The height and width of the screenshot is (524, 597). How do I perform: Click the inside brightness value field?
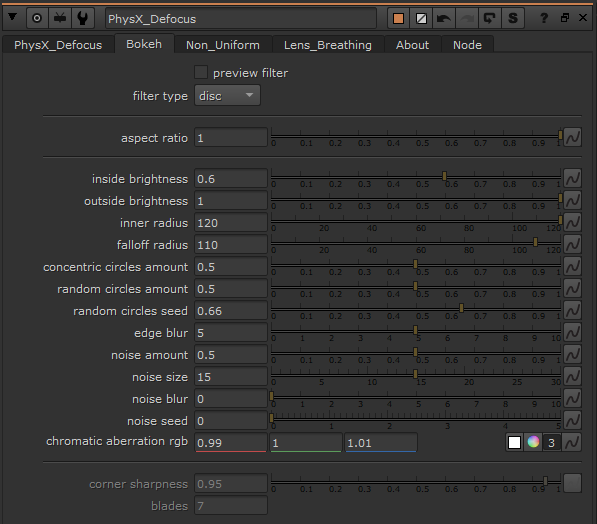231,179
